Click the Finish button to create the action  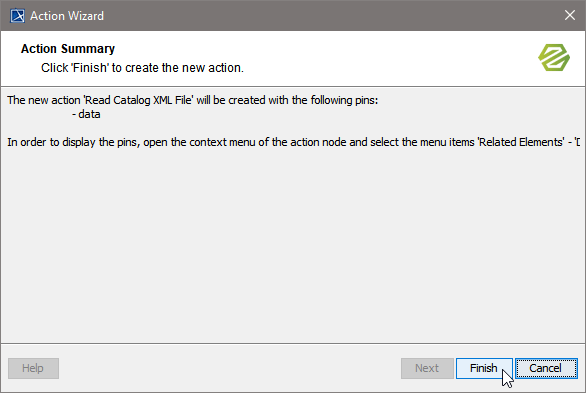tap(484, 368)
